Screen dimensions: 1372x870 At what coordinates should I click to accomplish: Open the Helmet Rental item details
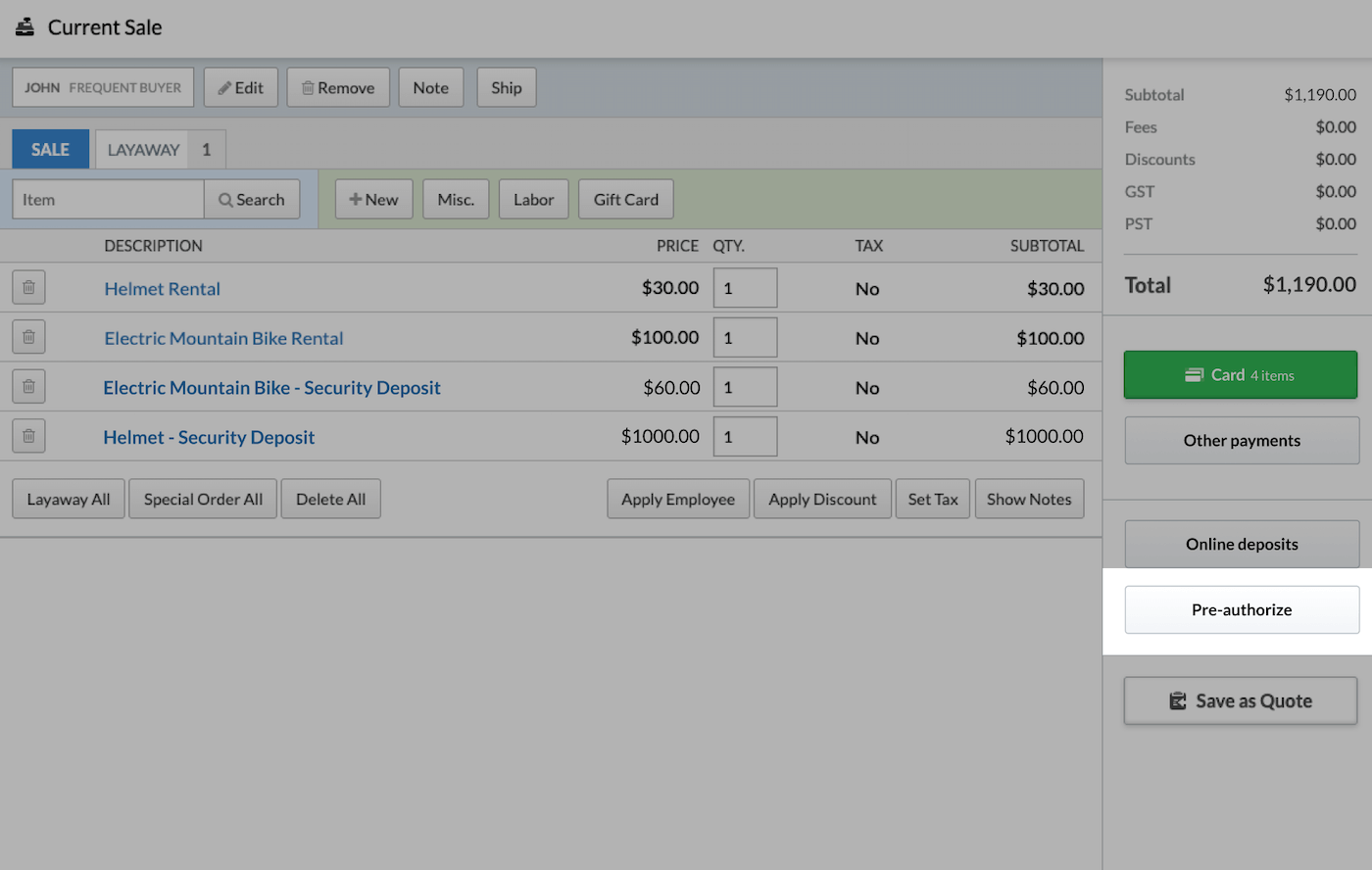[162, 288]
